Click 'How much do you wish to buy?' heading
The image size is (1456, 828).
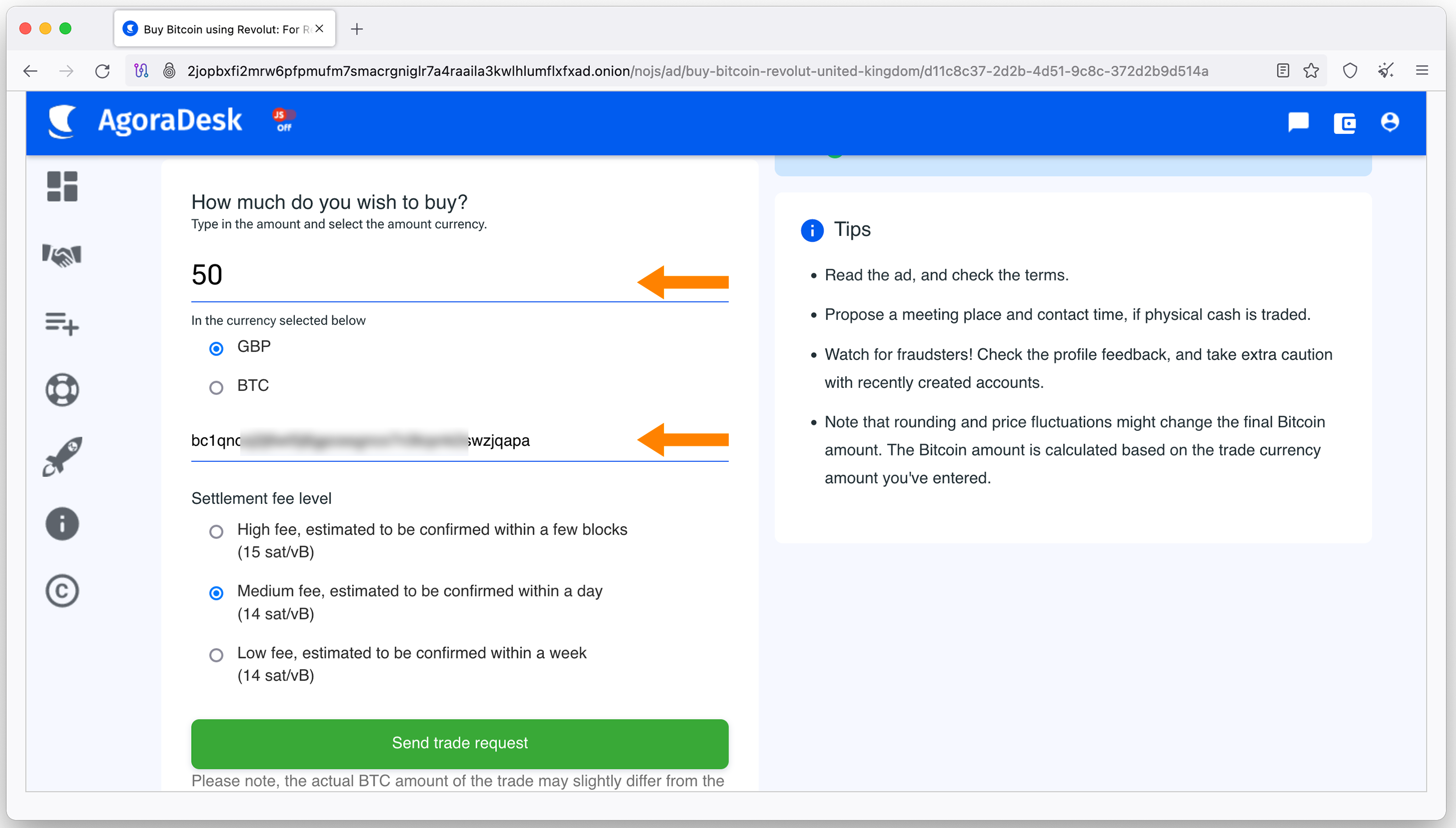[329, 203]
